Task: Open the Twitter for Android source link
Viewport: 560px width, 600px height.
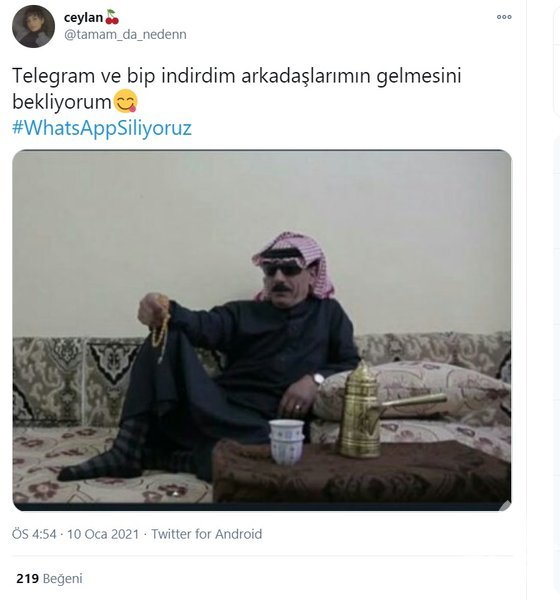Action: 207,534
